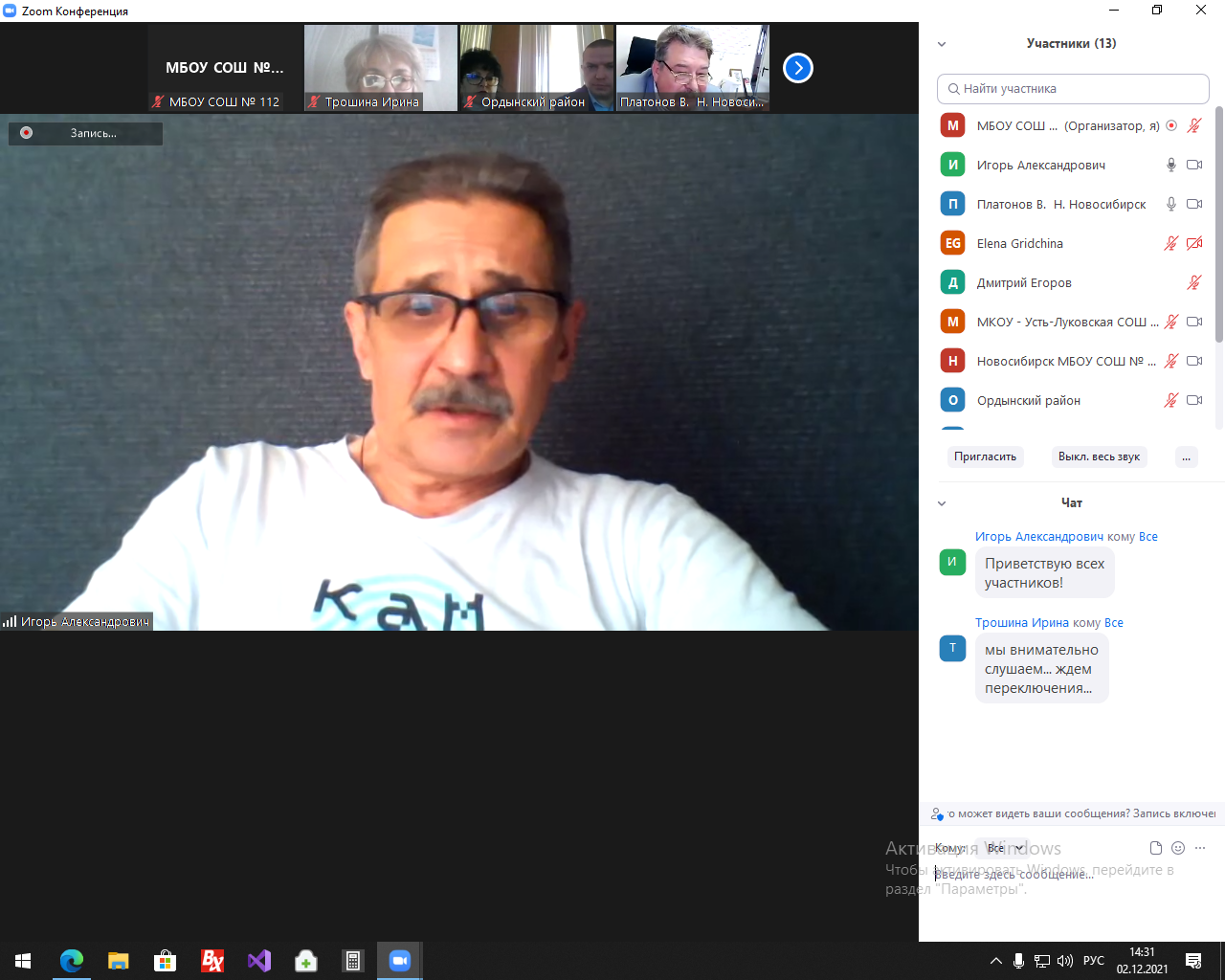Image resolution: width=1225 pixels, height=980 pixels.
Task: Open Visual Studio from the taskbar
Action: point(259,961)
